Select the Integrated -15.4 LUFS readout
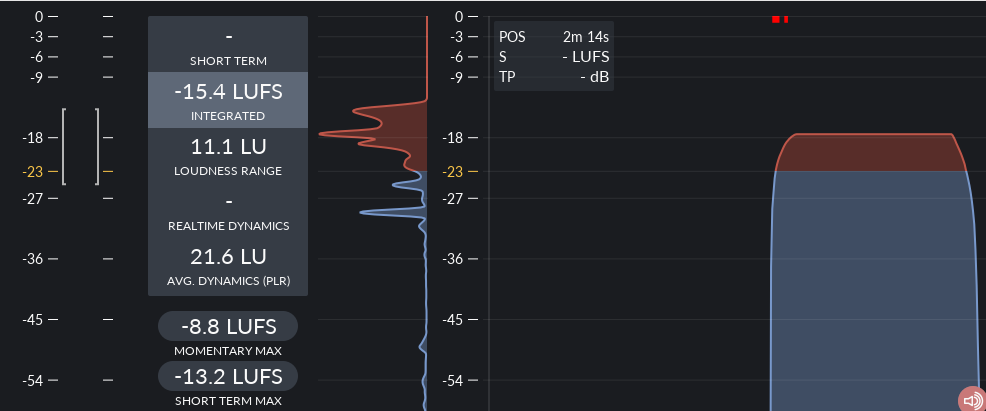The height and width of the screenshot is (411, 986). [x=228, y=101]
